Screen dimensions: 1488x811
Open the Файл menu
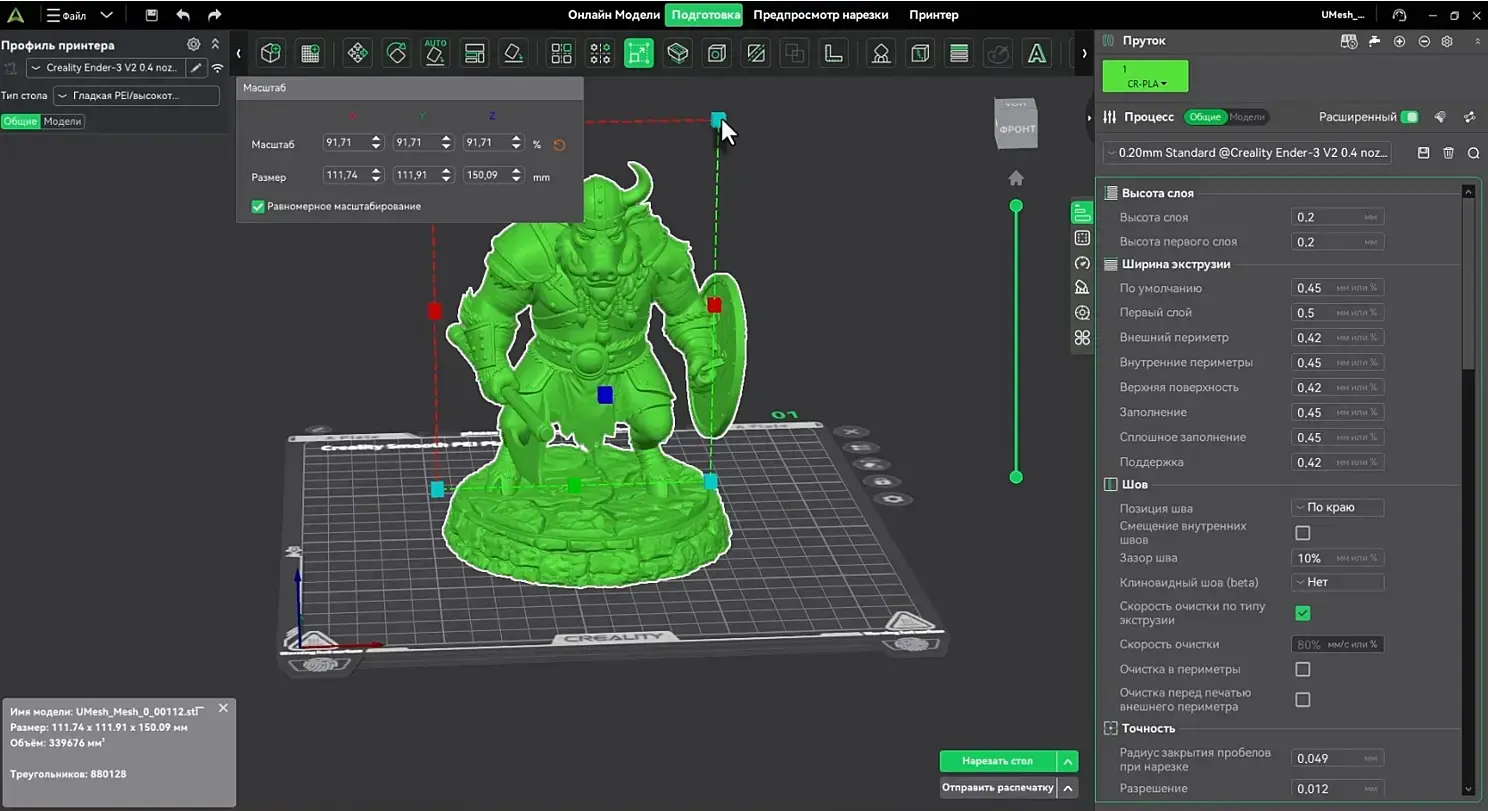click(66, 15)
